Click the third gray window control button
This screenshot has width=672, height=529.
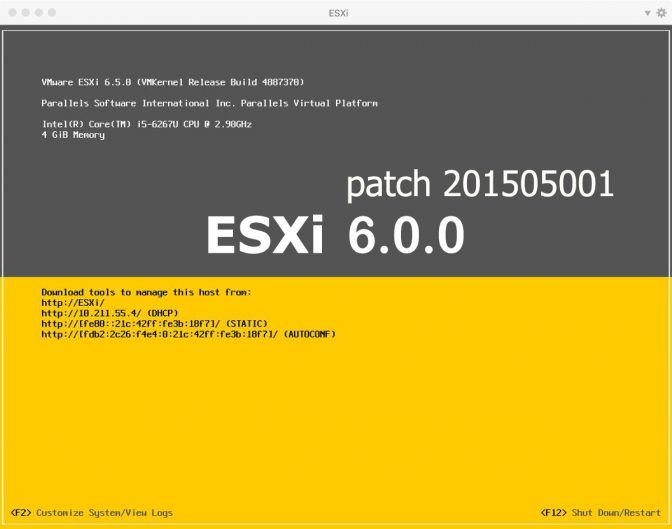(x=39, y=12)
